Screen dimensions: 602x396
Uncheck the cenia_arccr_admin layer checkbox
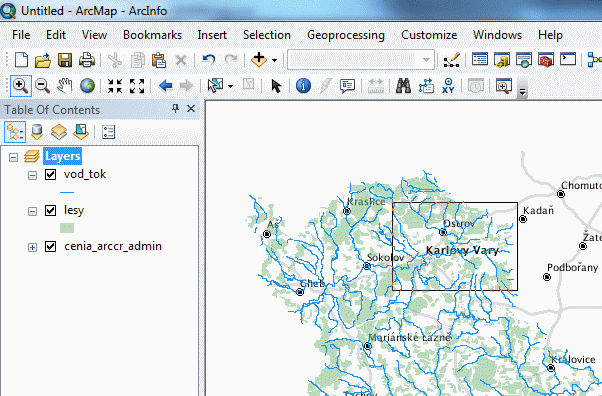[x=51, y=246]
